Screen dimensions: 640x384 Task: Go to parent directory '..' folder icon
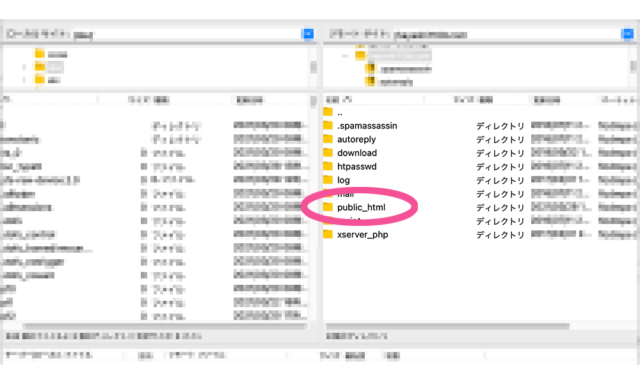tap(328, 111)
